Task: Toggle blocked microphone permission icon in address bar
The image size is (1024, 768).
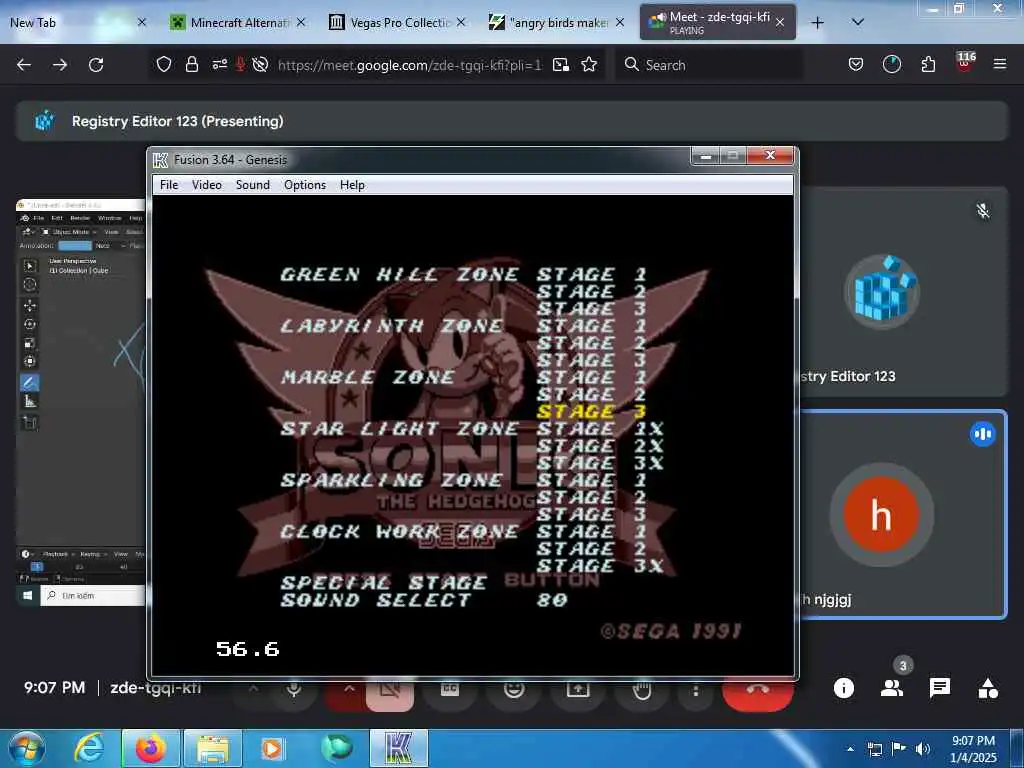Action: tap(240, 65)
